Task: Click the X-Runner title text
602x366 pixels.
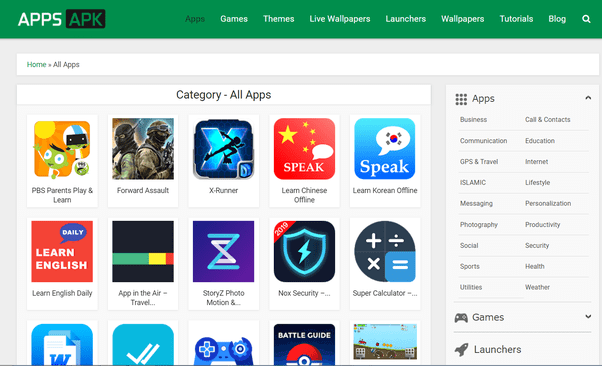Action: (x=223, y=190)
